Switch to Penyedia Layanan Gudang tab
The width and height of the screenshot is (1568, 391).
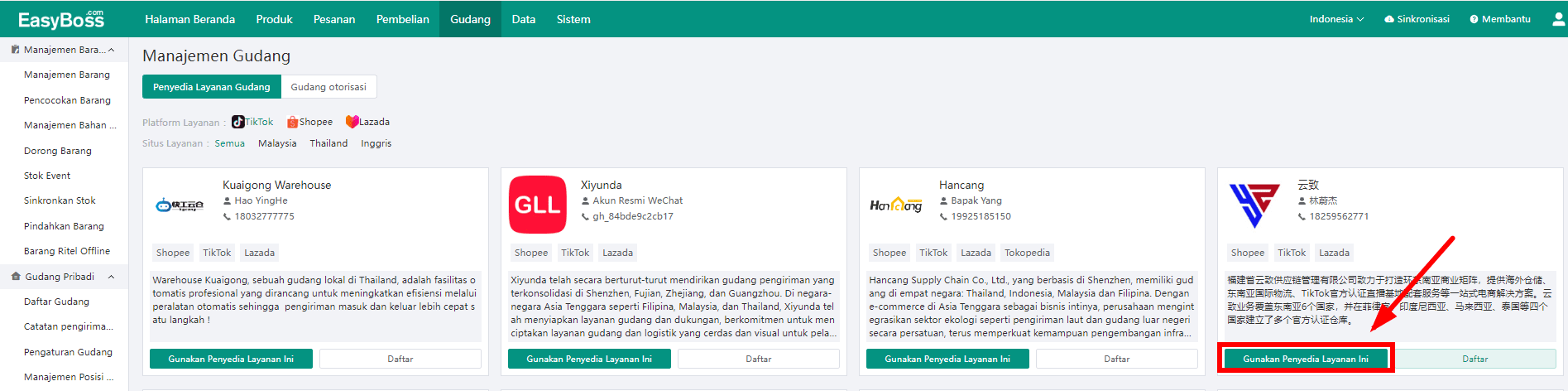pyautogui.click(x=211, y=87)
